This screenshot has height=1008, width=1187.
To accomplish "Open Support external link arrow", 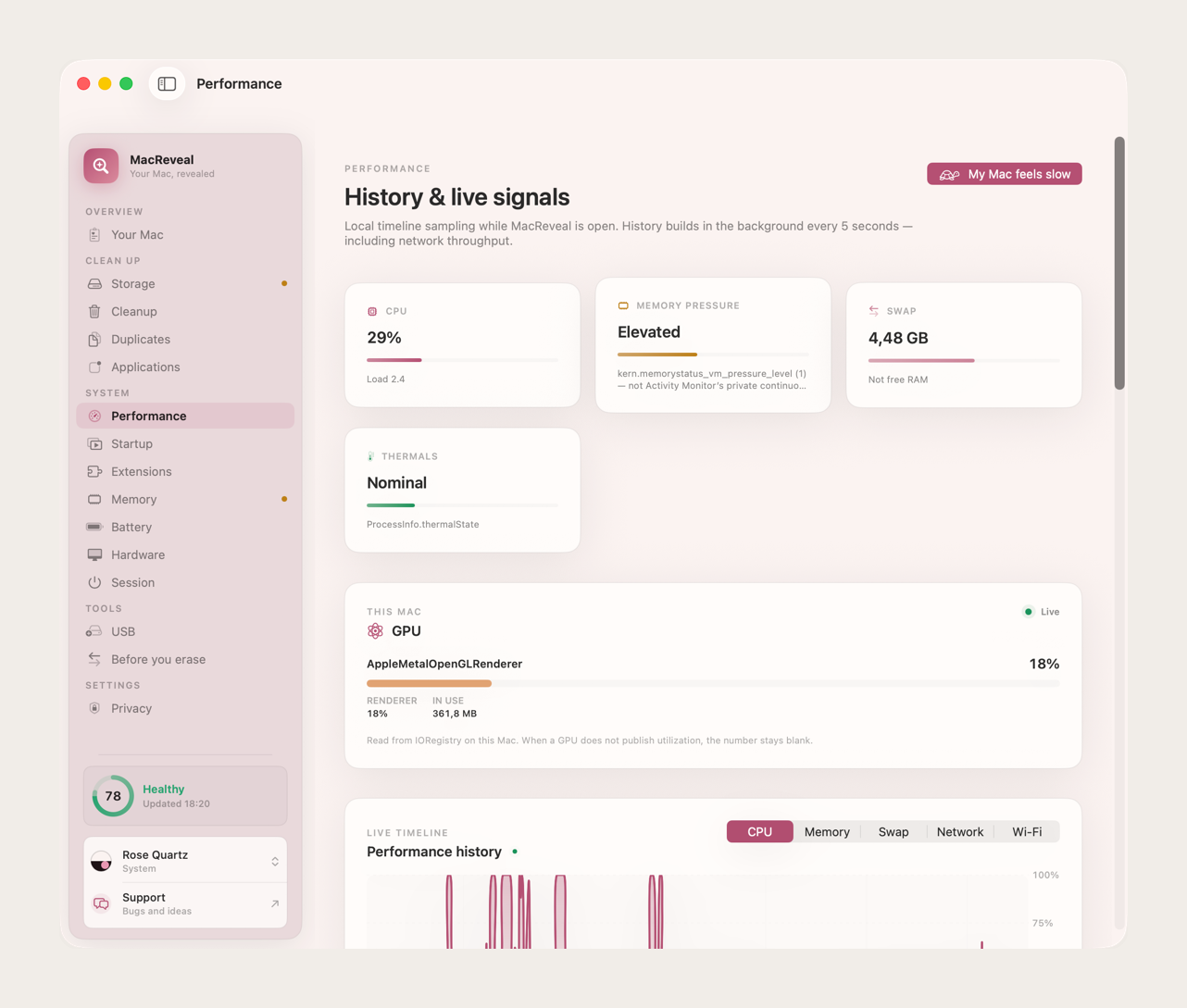I will coord(275,904).
